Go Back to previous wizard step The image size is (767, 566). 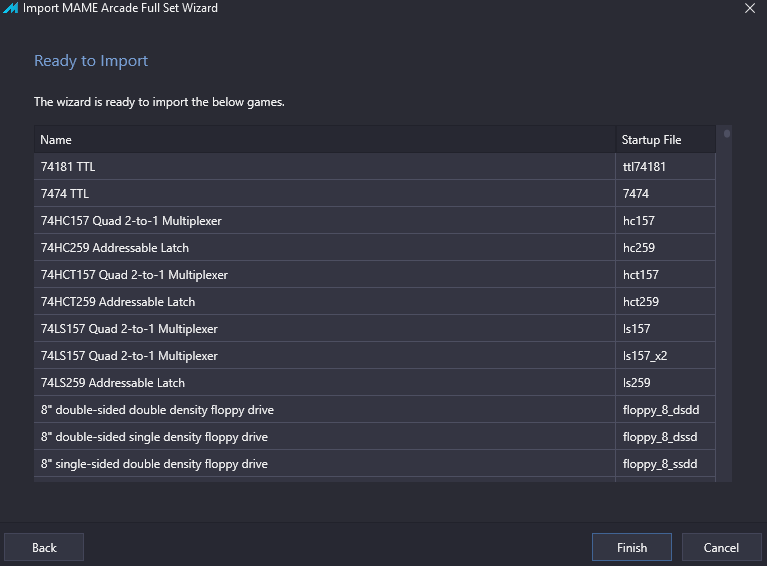click(x=44, y=547)
